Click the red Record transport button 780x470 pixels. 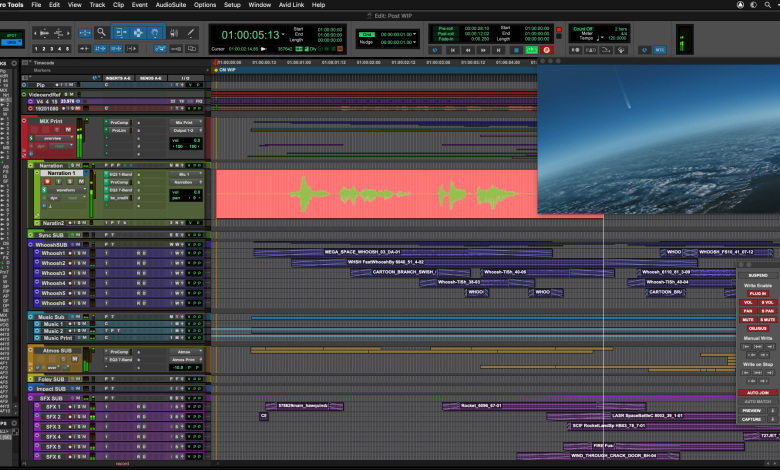[546, 49]
